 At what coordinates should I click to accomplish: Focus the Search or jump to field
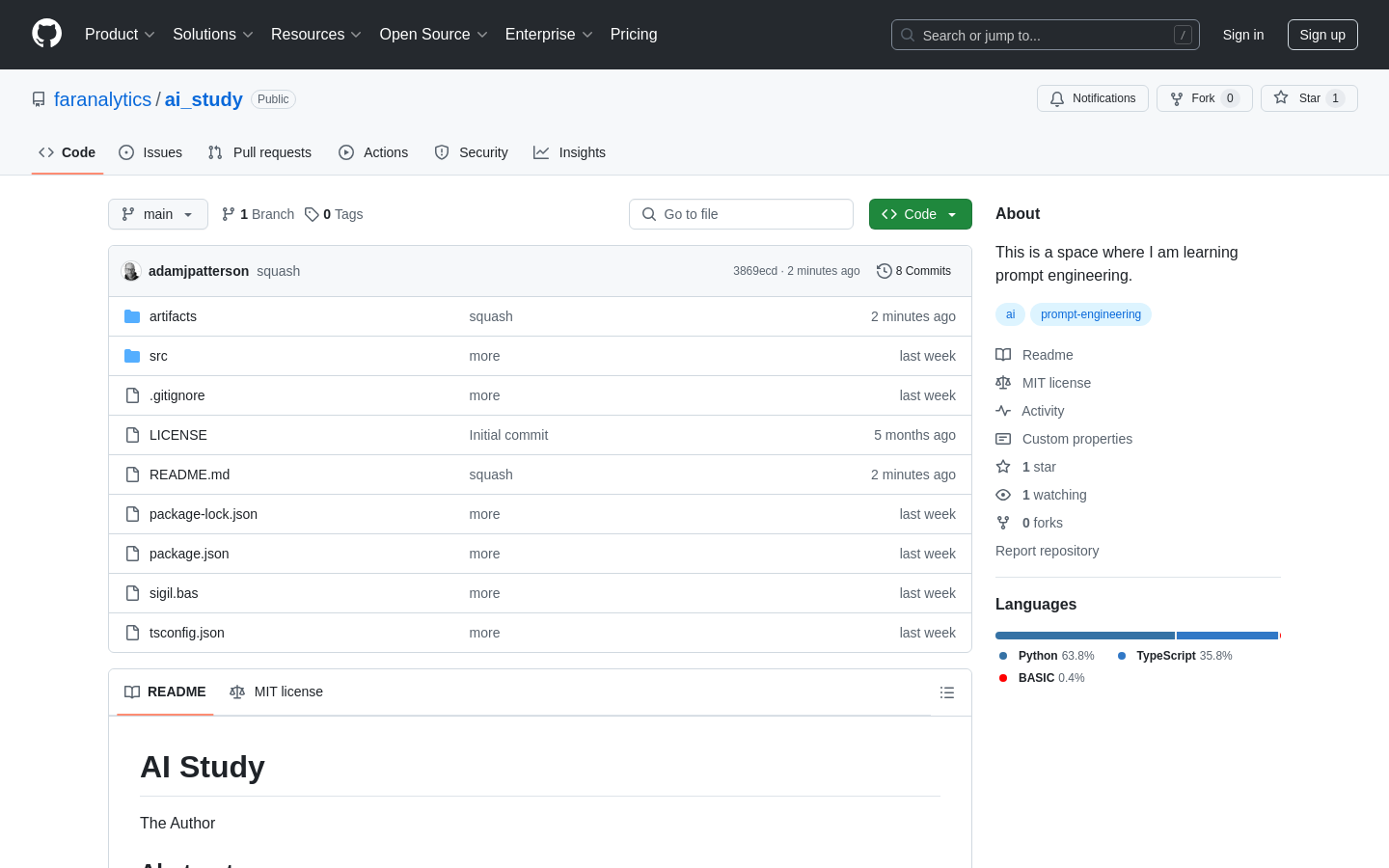pos(1046,35)
